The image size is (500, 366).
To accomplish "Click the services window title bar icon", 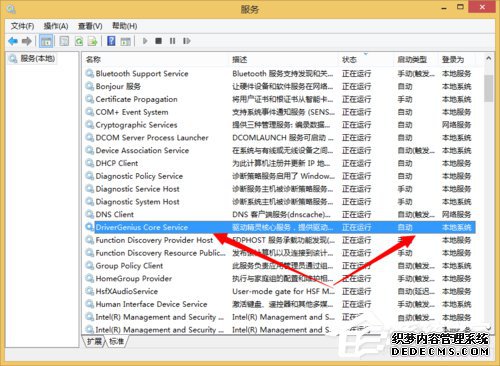I will [x=11, y=9].
